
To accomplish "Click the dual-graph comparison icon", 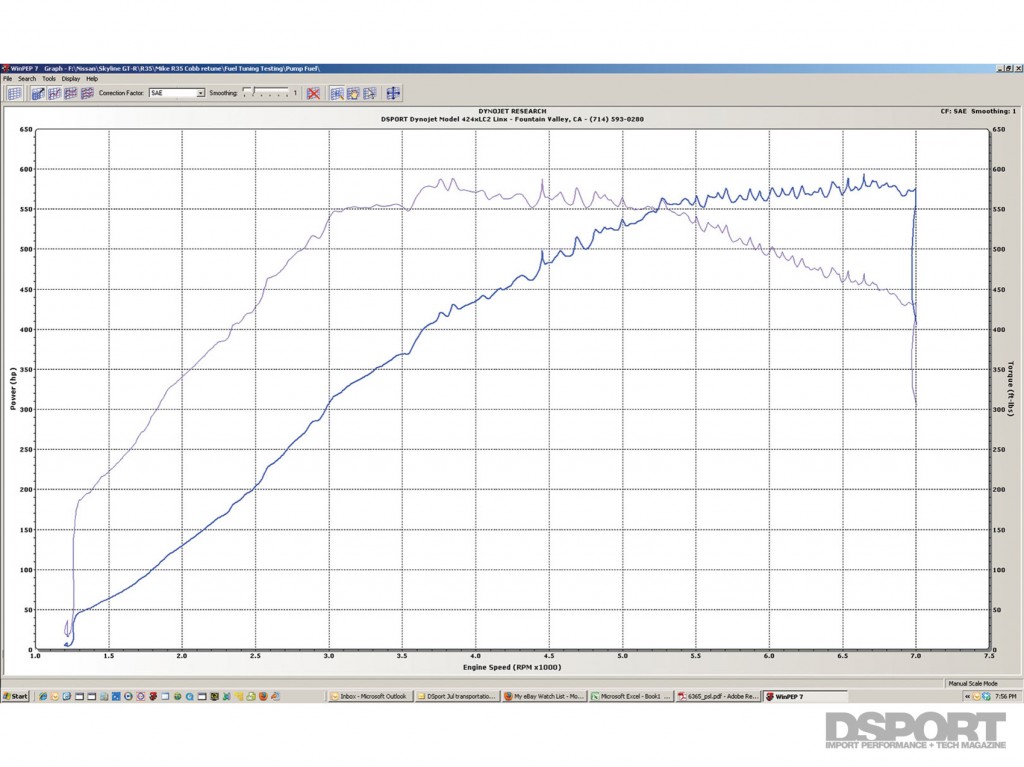I will point(53,93).
